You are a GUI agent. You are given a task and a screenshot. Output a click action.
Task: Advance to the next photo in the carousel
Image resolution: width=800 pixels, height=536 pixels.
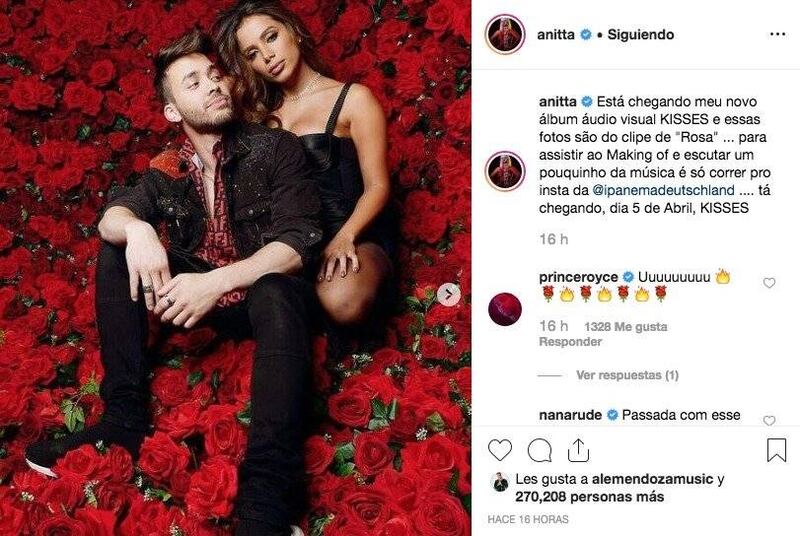click(x=449, y=294)
